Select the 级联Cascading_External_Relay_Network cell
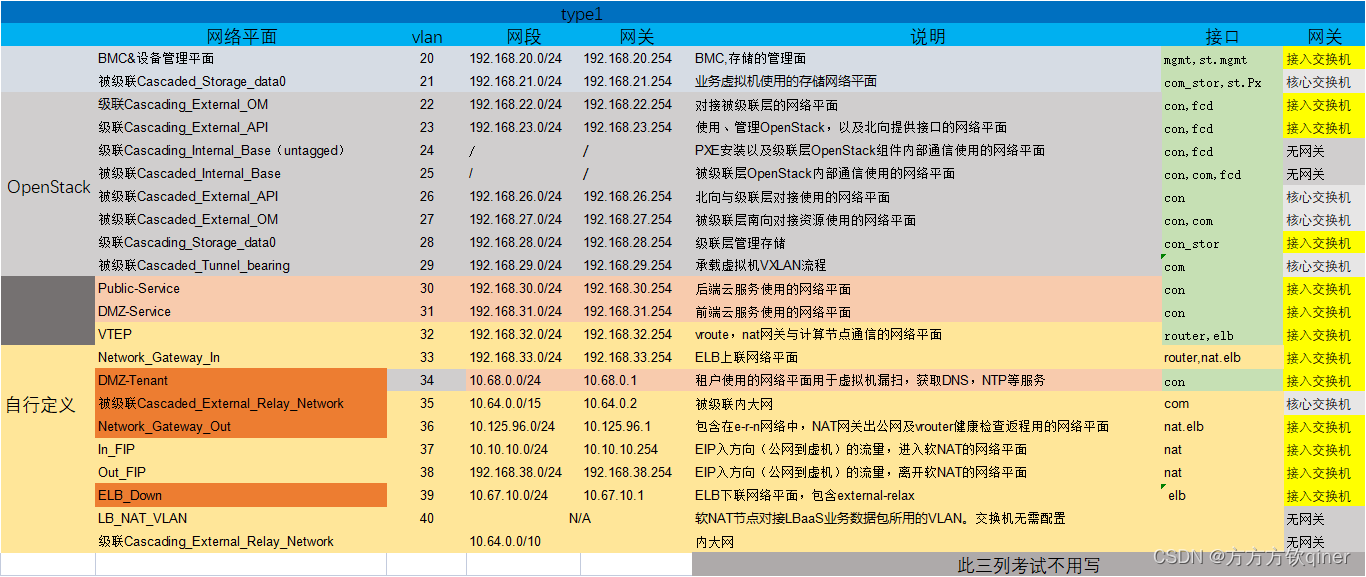The image size is (1366, 577). (242, 542)
